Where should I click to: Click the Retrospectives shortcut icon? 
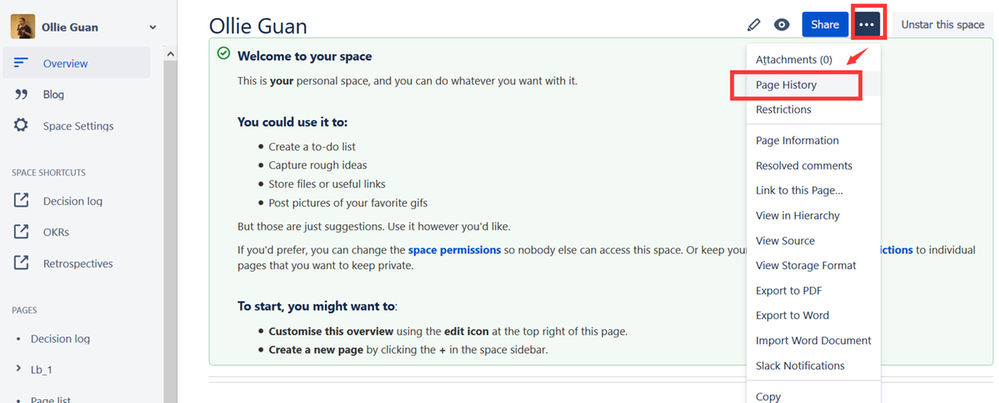point(21,263)
